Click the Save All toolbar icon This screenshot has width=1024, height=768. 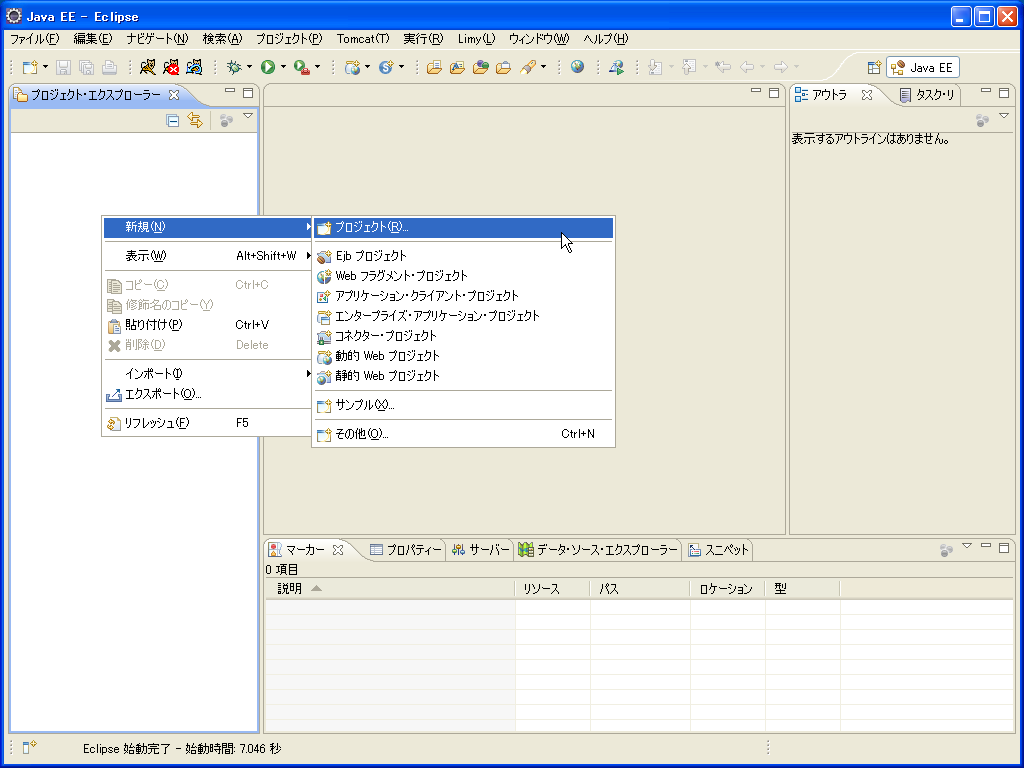point(86,67)
